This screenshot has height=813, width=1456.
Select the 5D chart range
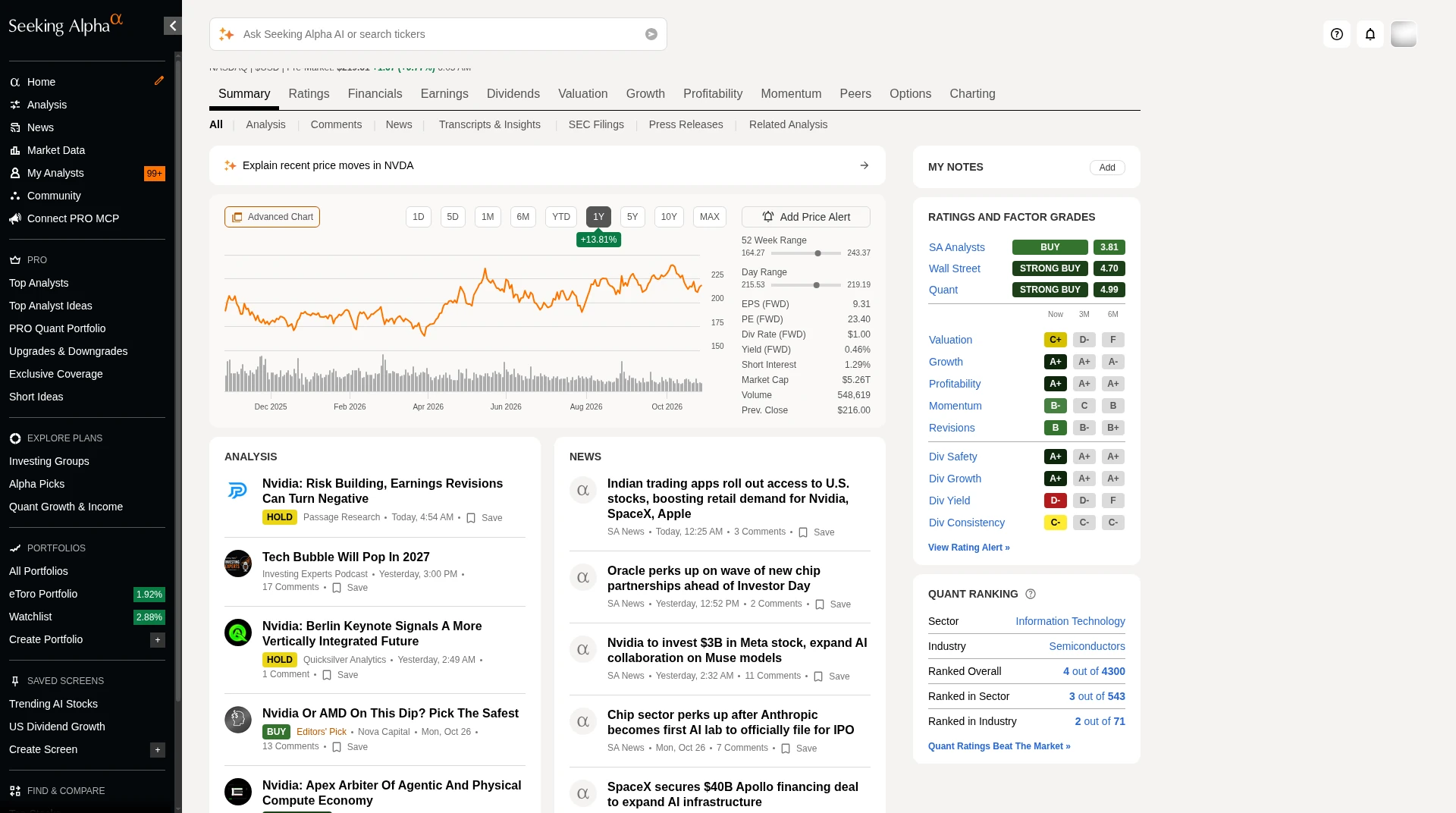pos(453,217)
